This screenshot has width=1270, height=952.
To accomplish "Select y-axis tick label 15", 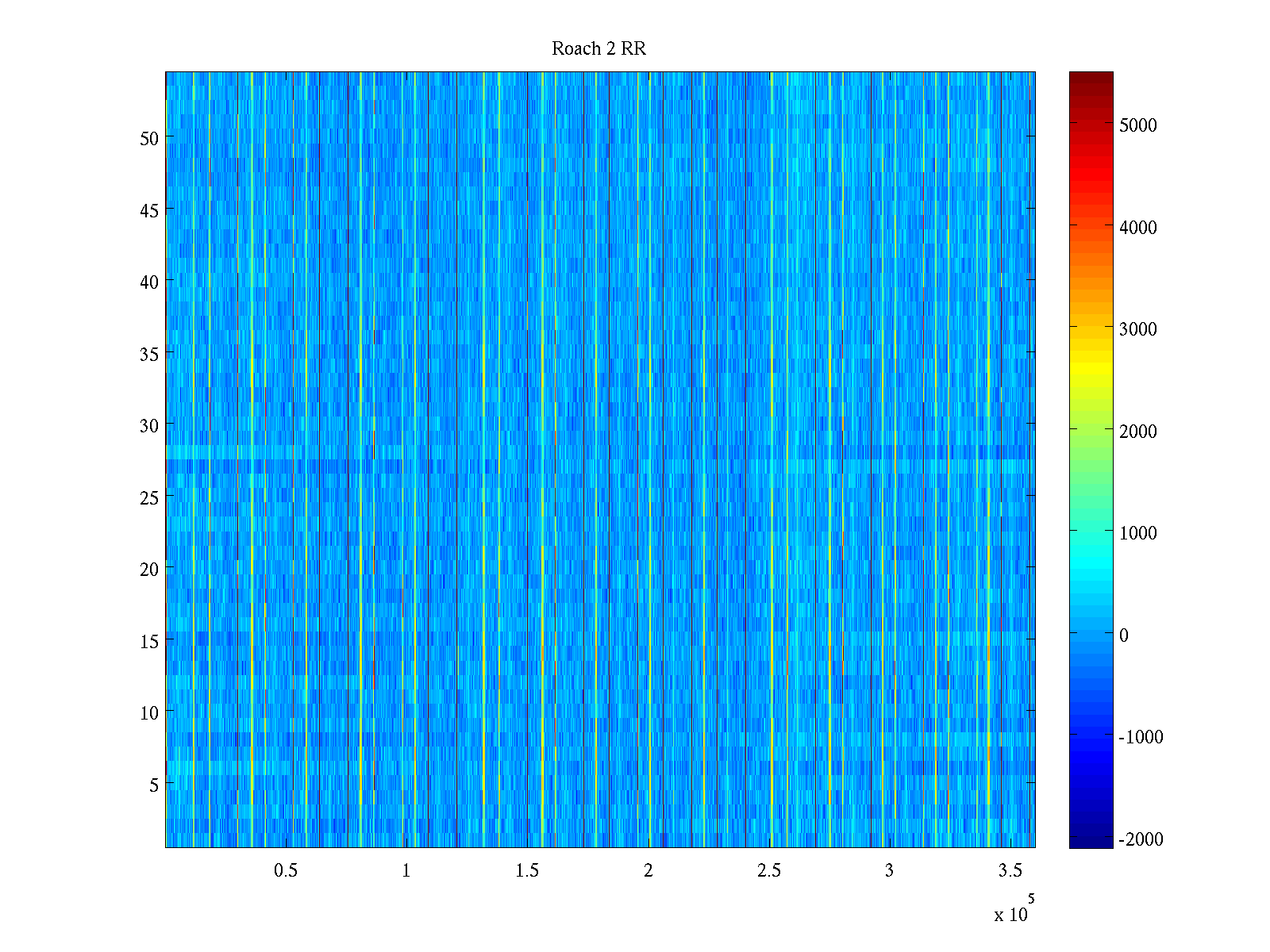I will (x=149, y=642).
